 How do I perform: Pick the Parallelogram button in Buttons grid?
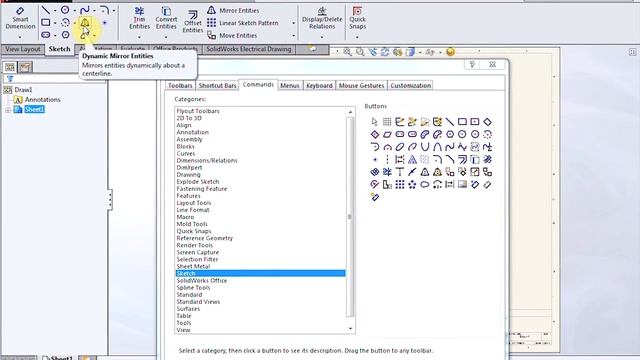[387, 134]
